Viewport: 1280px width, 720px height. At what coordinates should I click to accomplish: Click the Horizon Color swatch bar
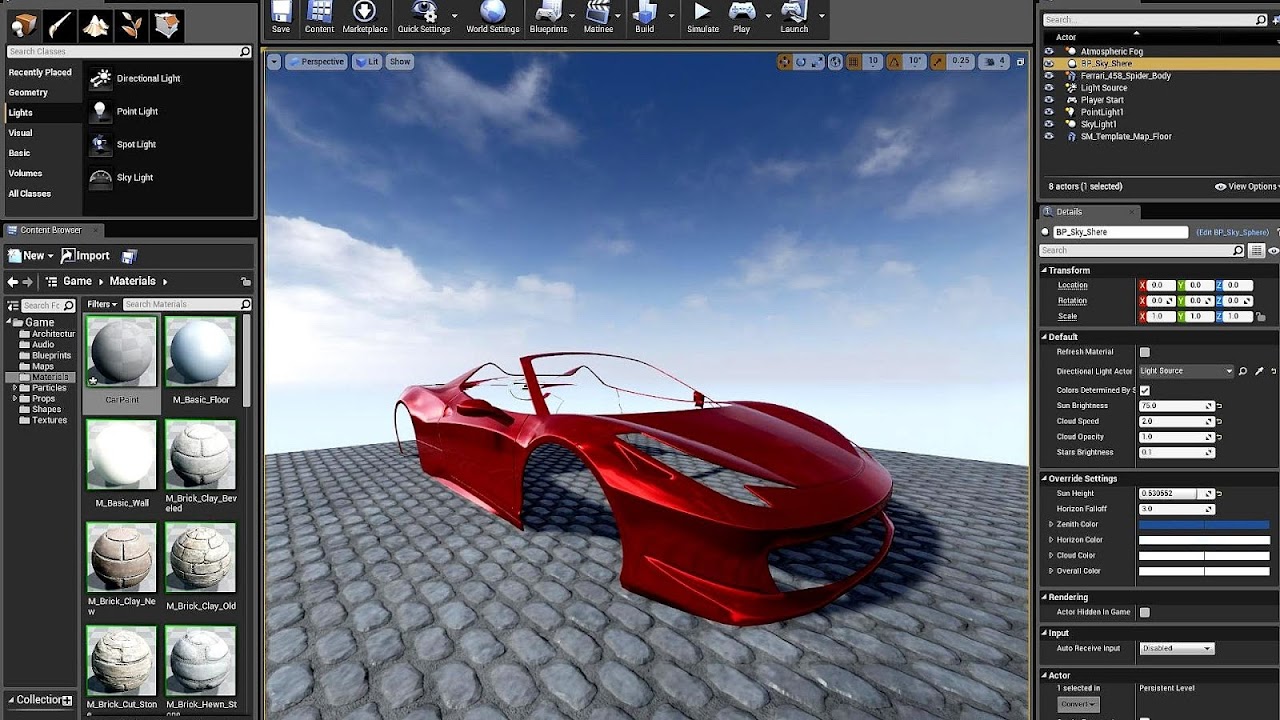click(1204, 540)
